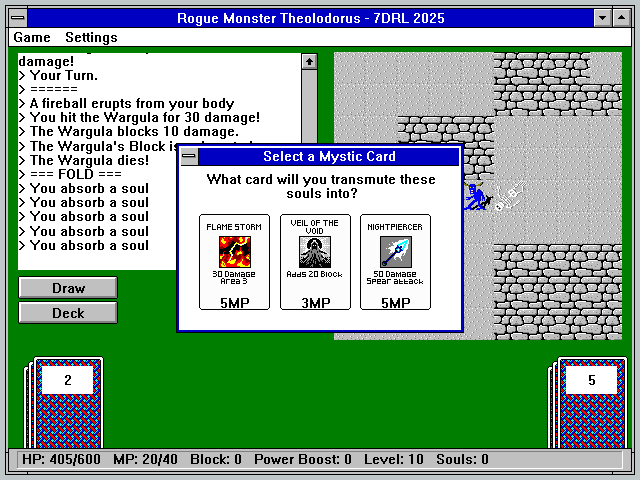Minimize the game window

(x=602, y=18)
